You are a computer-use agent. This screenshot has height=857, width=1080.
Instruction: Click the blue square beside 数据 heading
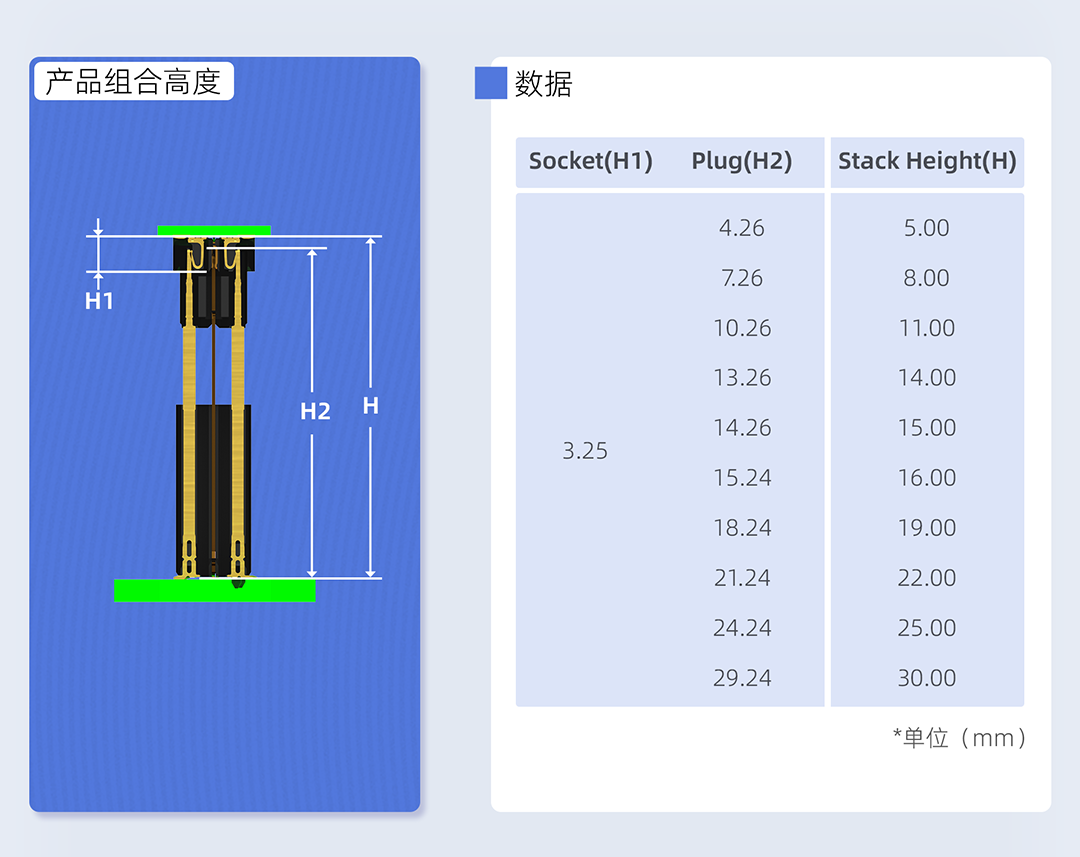click(x=491, y=84)
